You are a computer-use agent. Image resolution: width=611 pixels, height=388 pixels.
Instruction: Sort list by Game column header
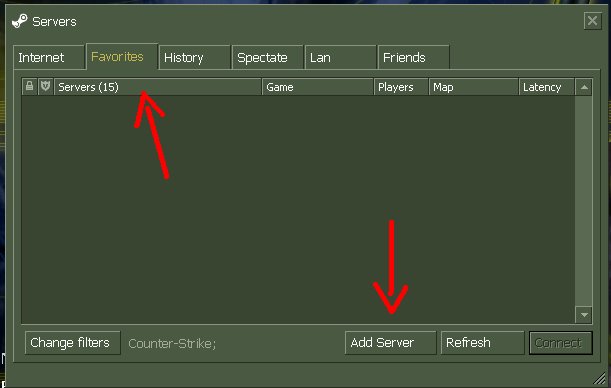[x=318, y=87]
